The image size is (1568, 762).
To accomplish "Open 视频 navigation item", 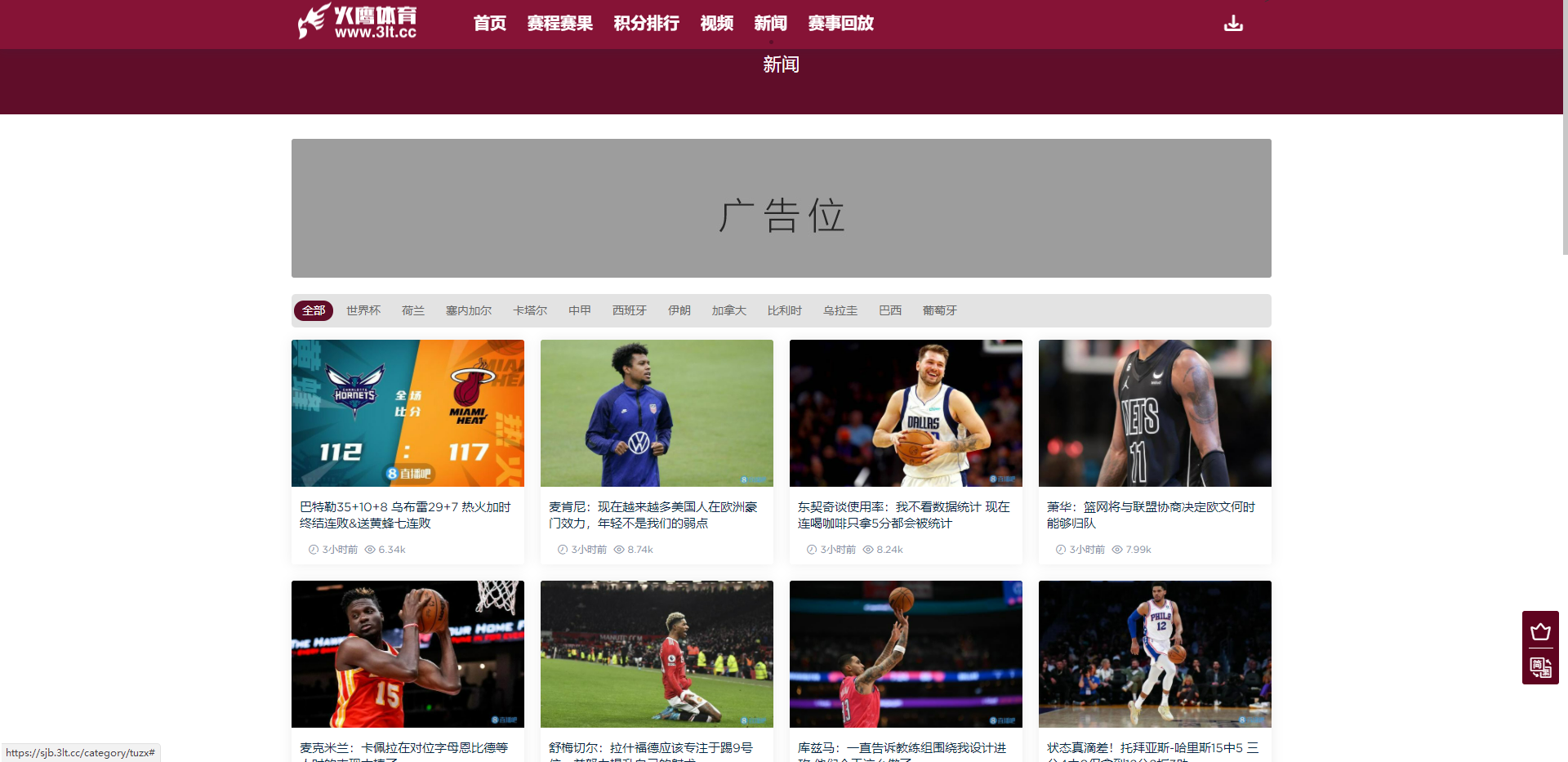I will (717, 23).
